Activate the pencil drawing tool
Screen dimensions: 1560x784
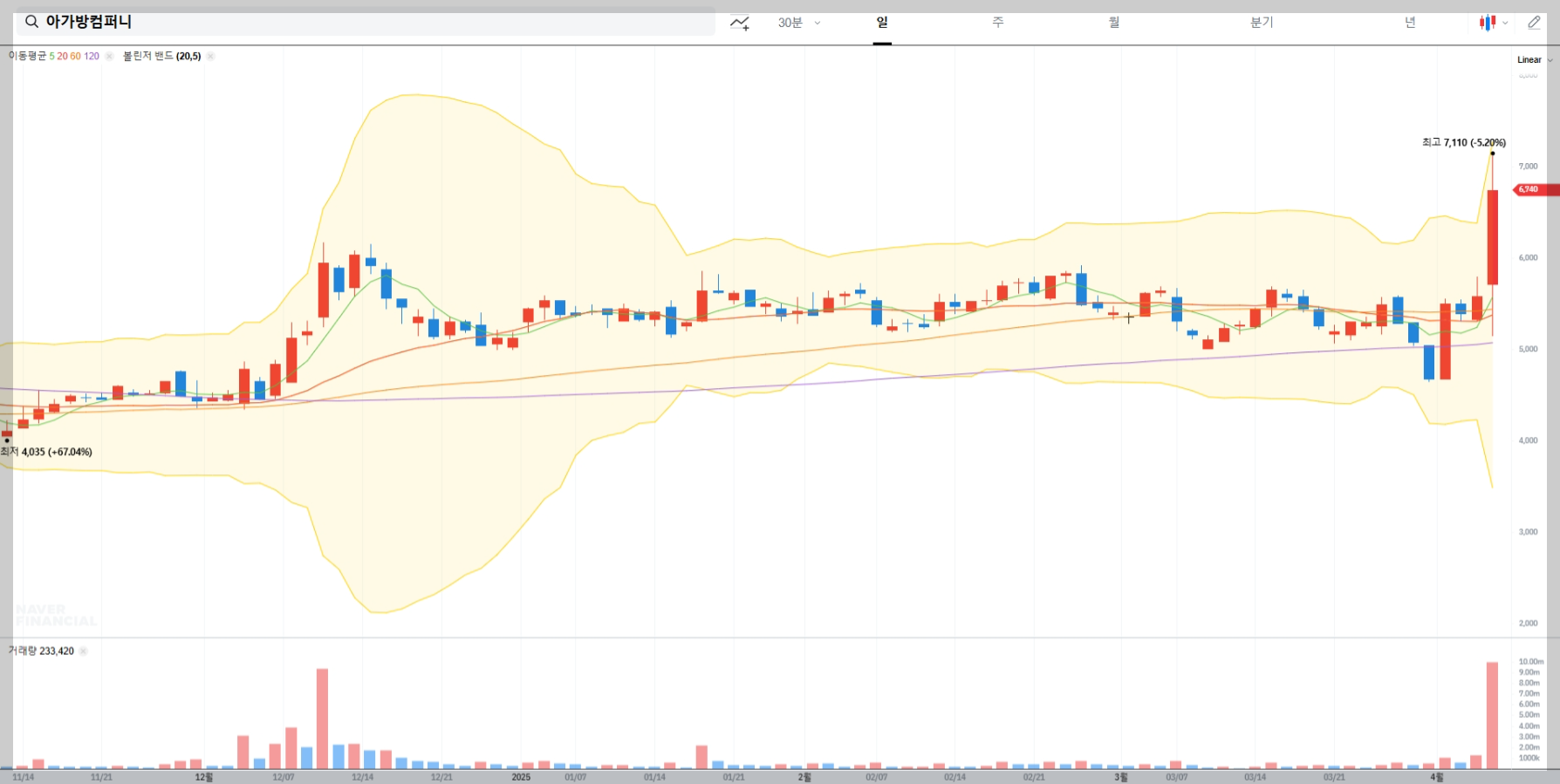(1534, 23)
